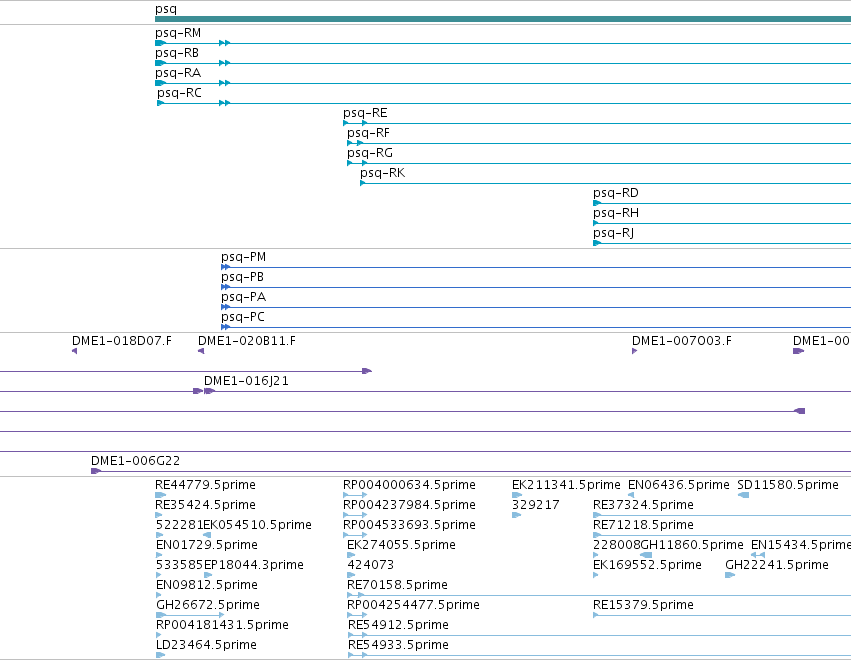Click the psq-RA transcript label

(177, 73)
